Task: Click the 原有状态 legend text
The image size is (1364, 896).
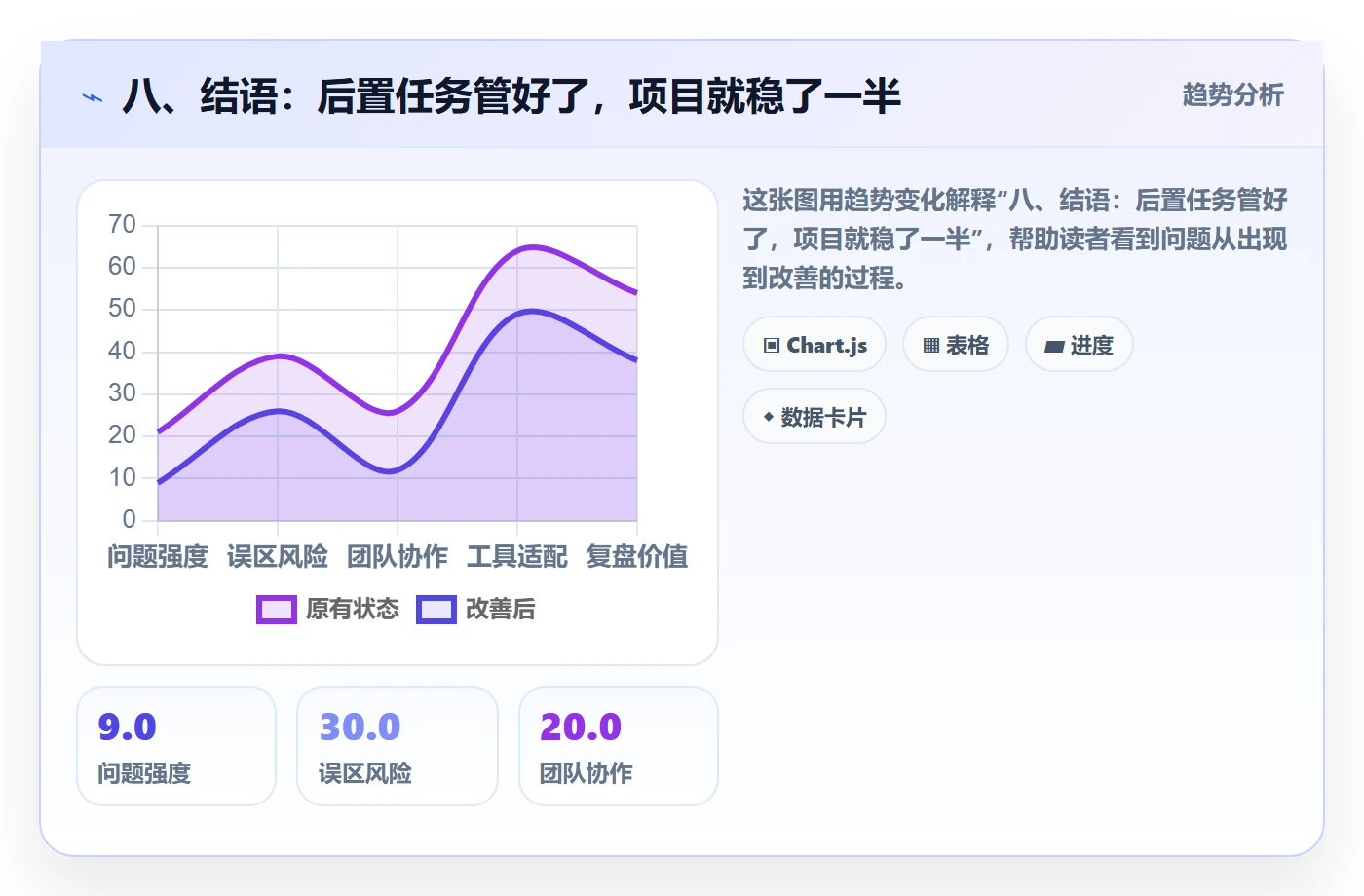Action: (x=353, y=610)
